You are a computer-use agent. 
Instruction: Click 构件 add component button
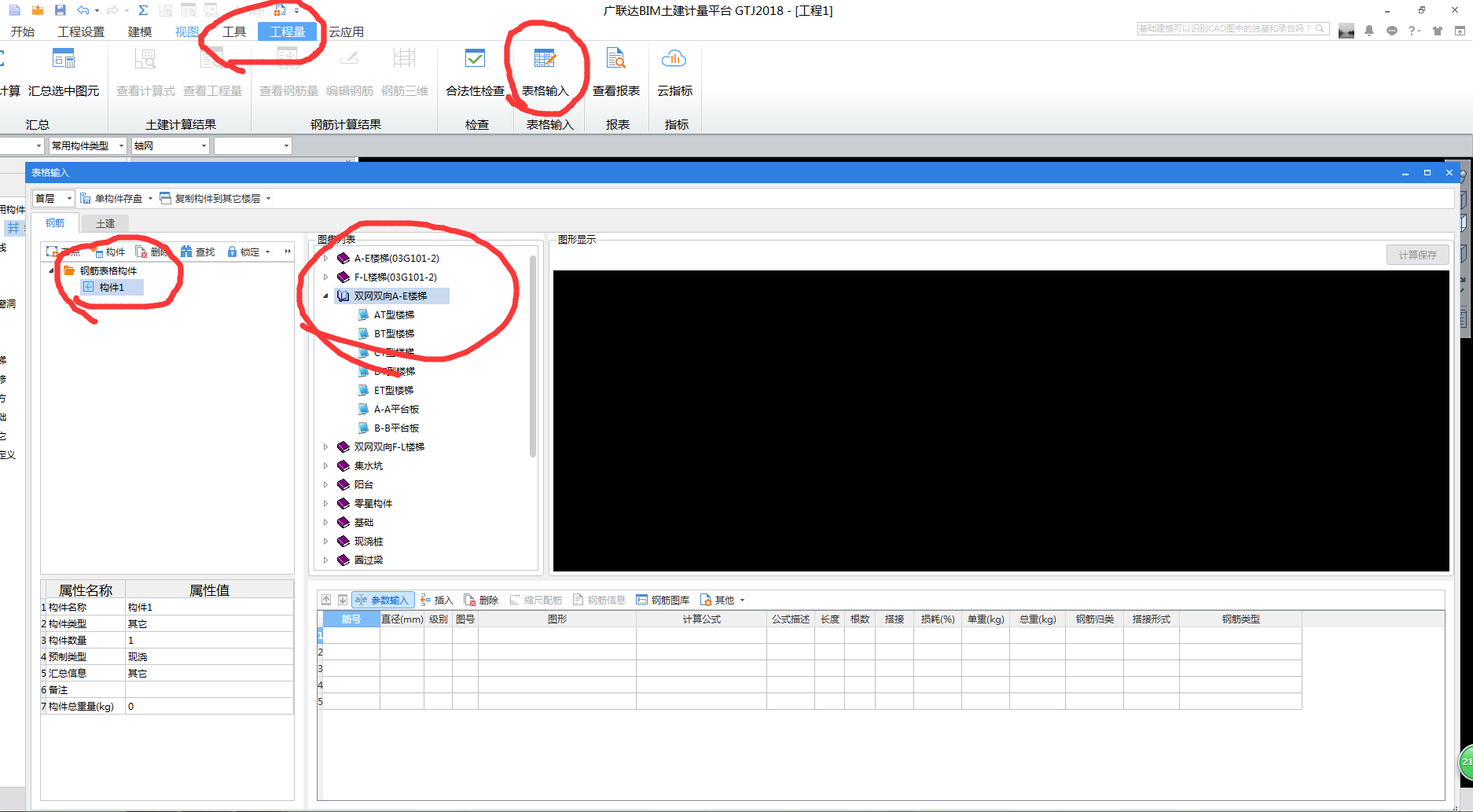coord(108,252)
